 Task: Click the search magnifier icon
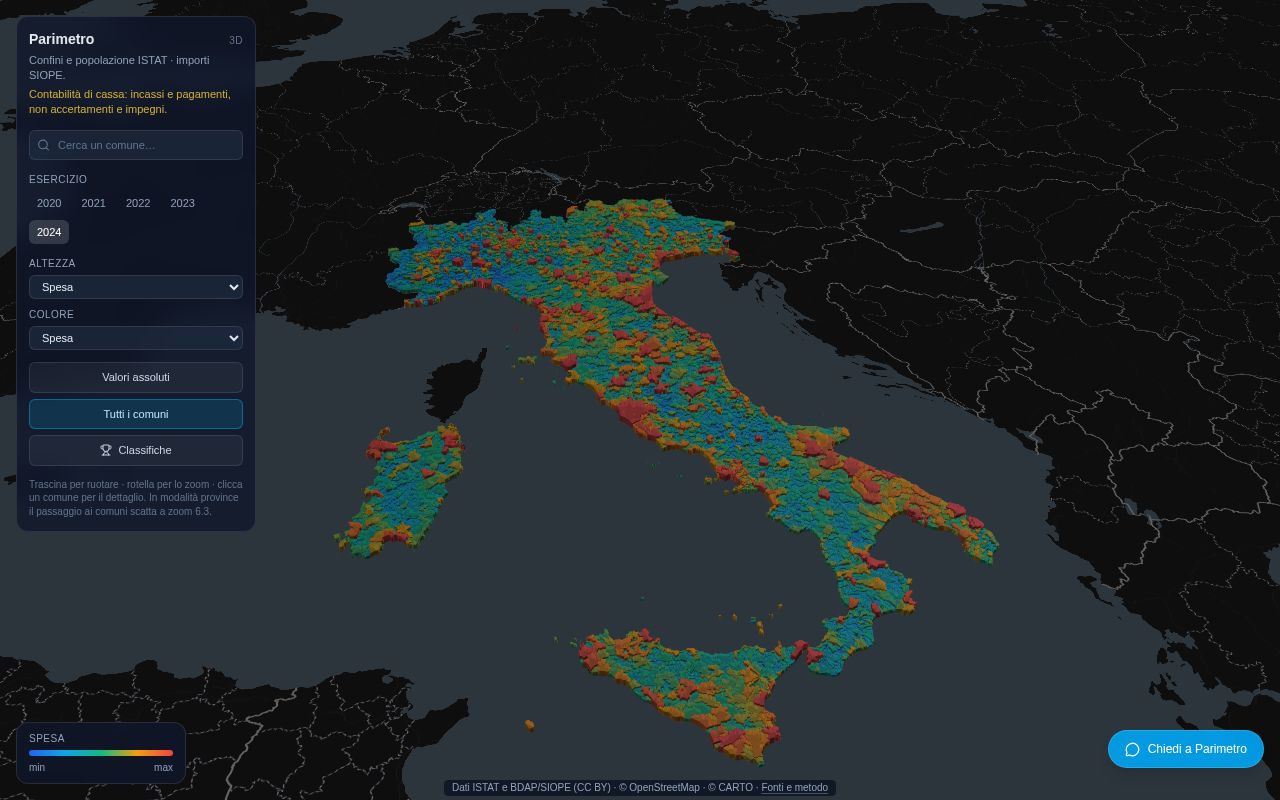(x=44, y=145)
